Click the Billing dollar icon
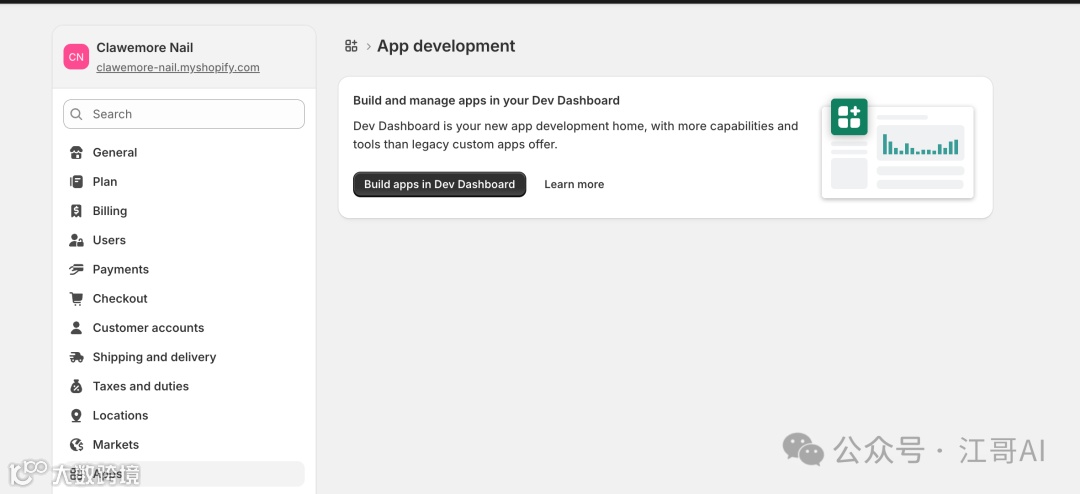Screen dimensions: 1080x494 [76, 211]
